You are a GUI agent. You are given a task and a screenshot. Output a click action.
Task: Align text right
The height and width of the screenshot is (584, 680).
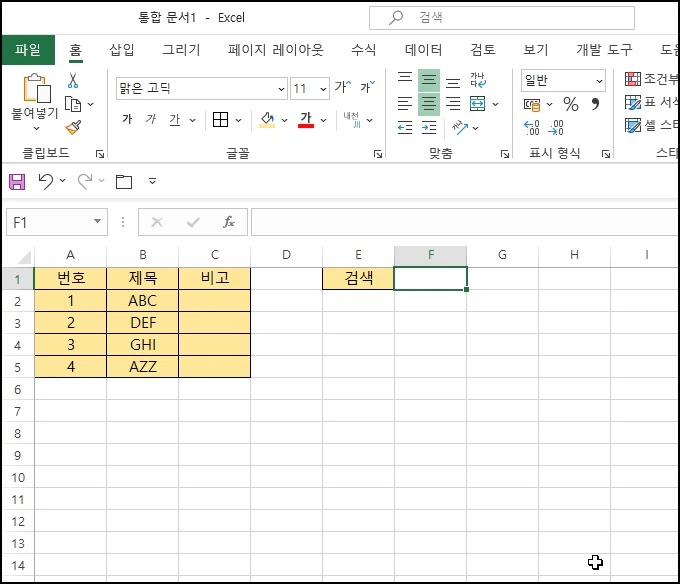(453, 104)
